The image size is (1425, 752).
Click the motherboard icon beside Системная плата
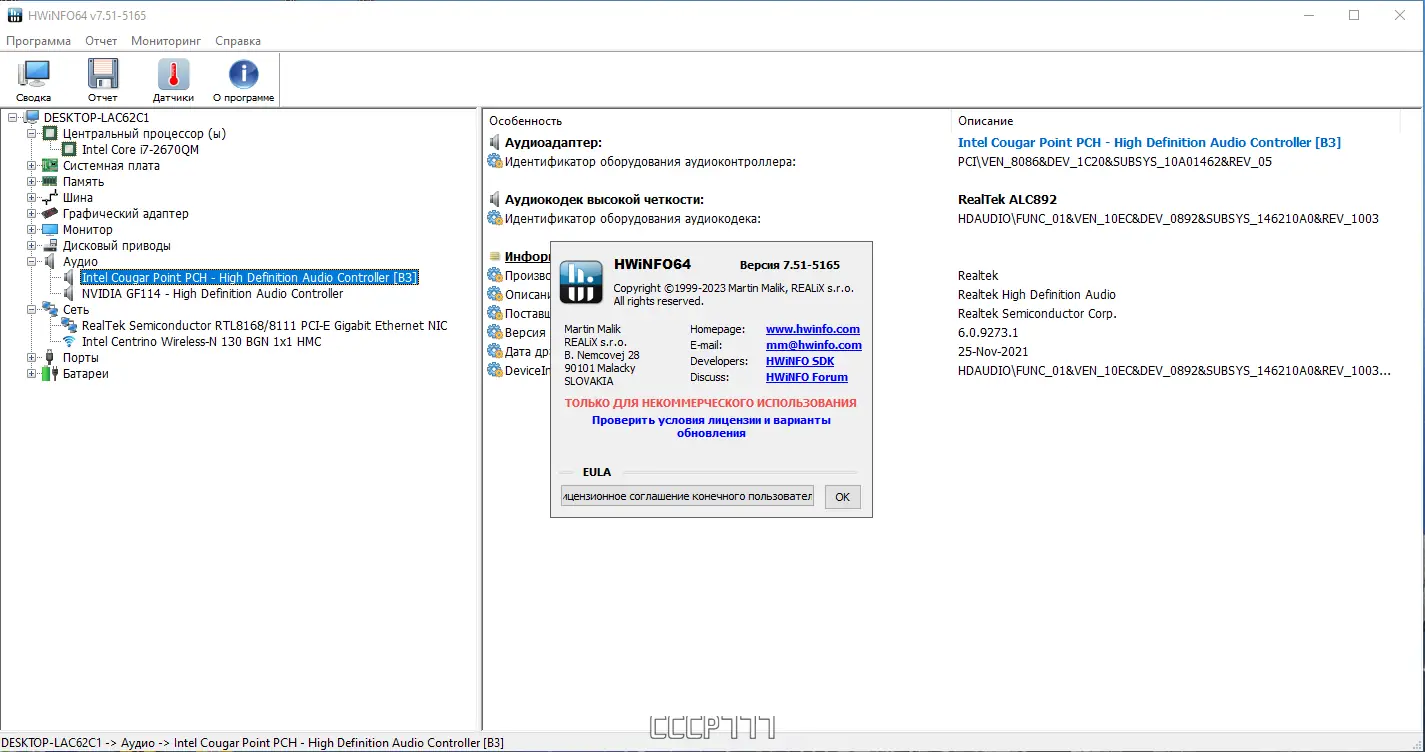pyautogui.click(x=50, y=166)
